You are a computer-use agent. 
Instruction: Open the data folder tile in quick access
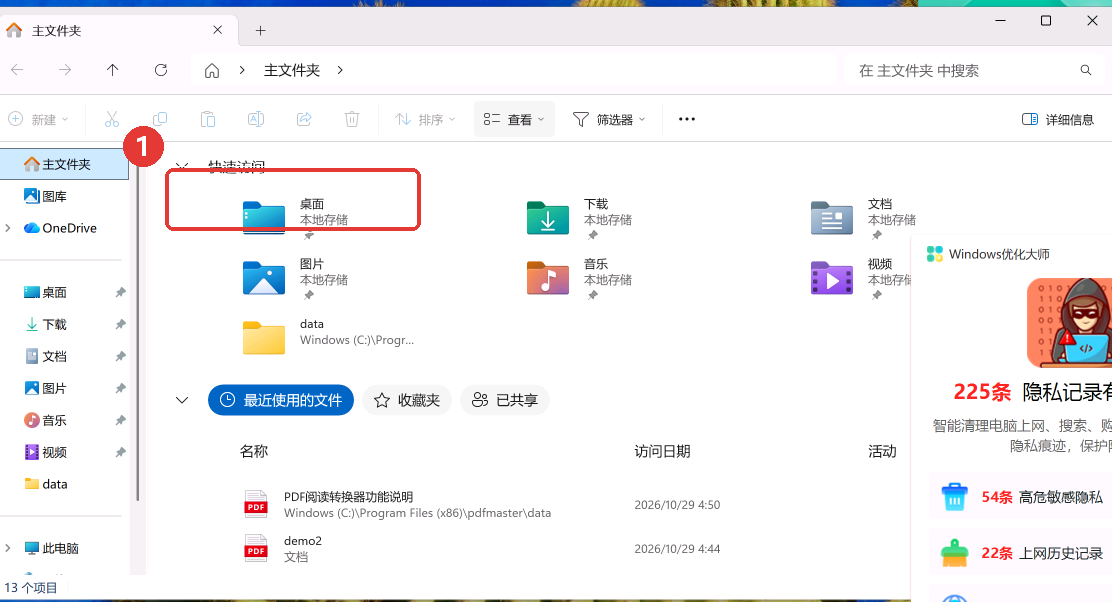pos(328,337)
